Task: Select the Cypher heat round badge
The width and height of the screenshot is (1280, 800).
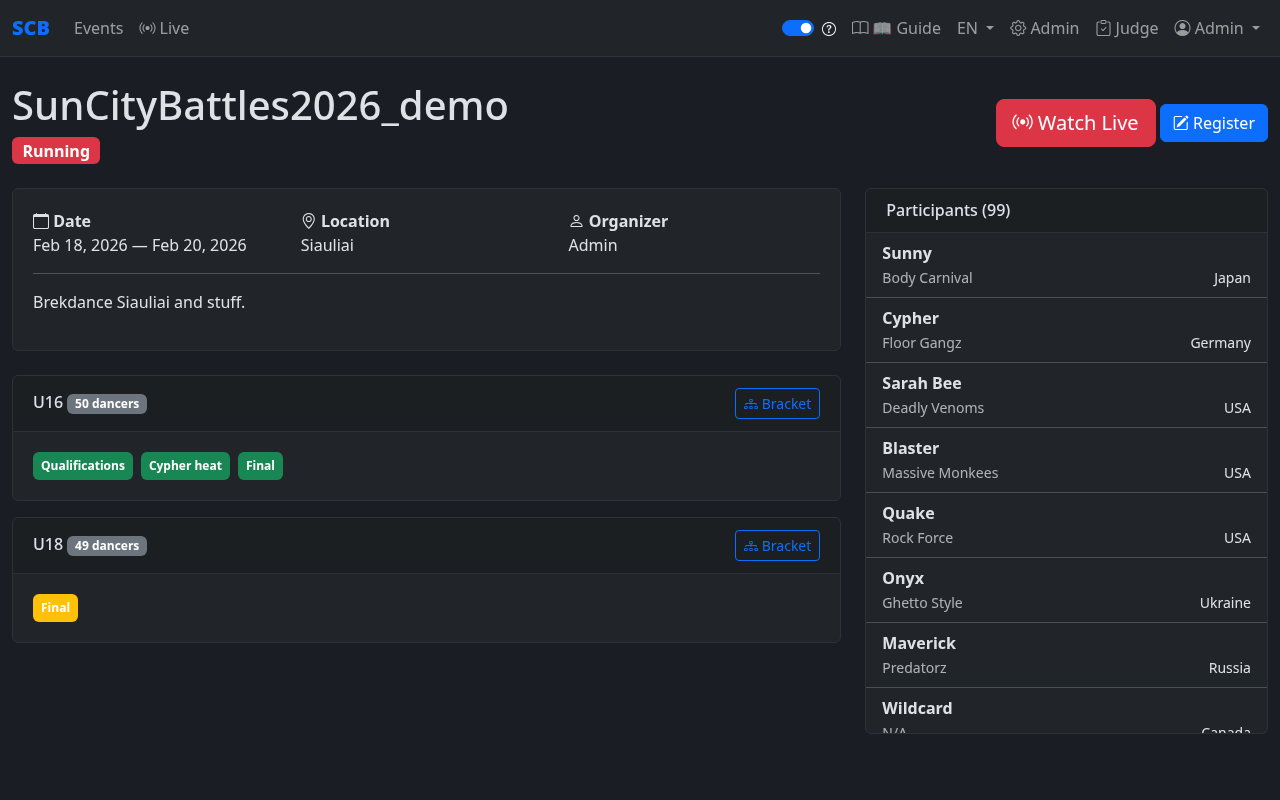Action: coord(185,466)
